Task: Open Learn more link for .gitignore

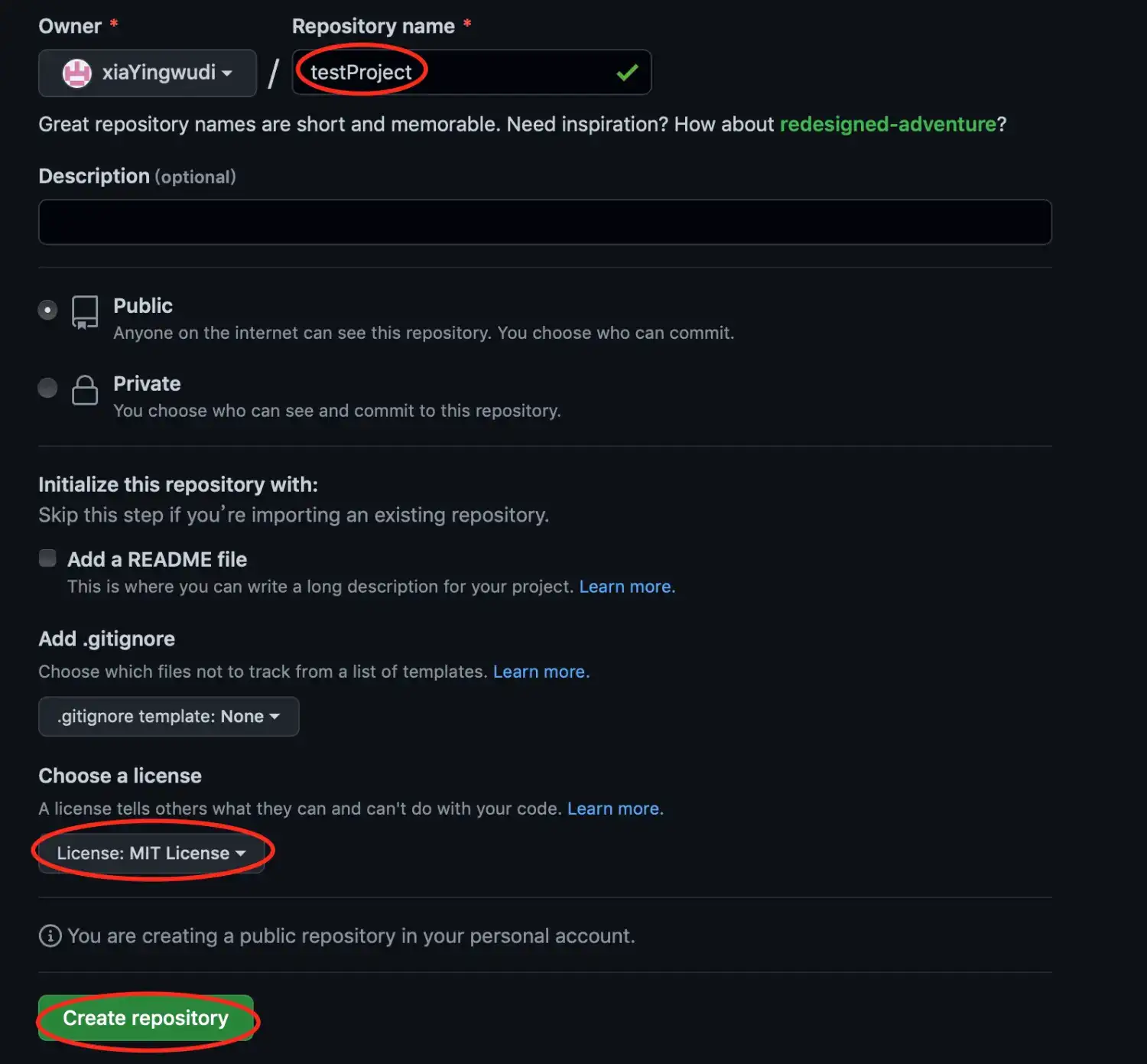Action: click(541, 672)
